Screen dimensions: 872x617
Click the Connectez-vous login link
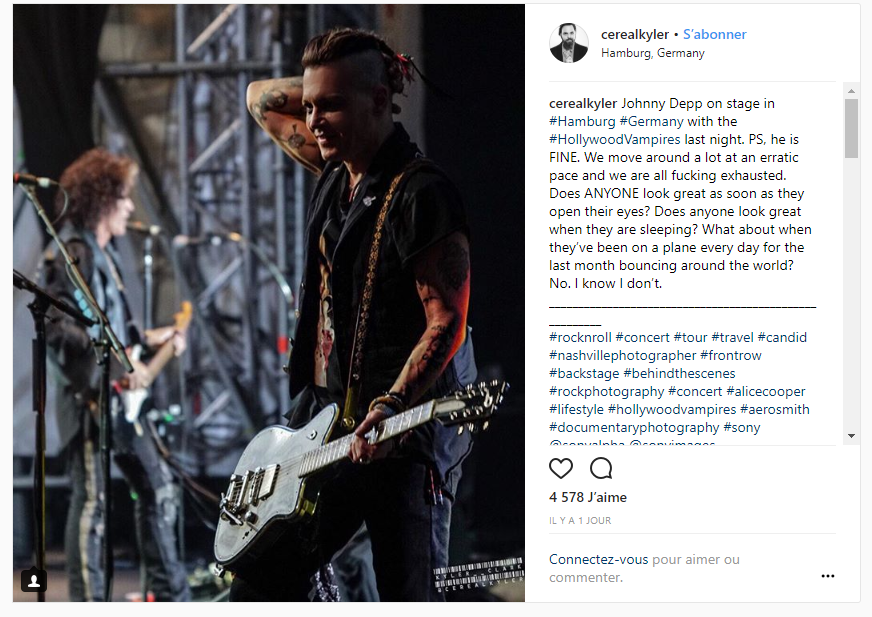pos(598,559)
